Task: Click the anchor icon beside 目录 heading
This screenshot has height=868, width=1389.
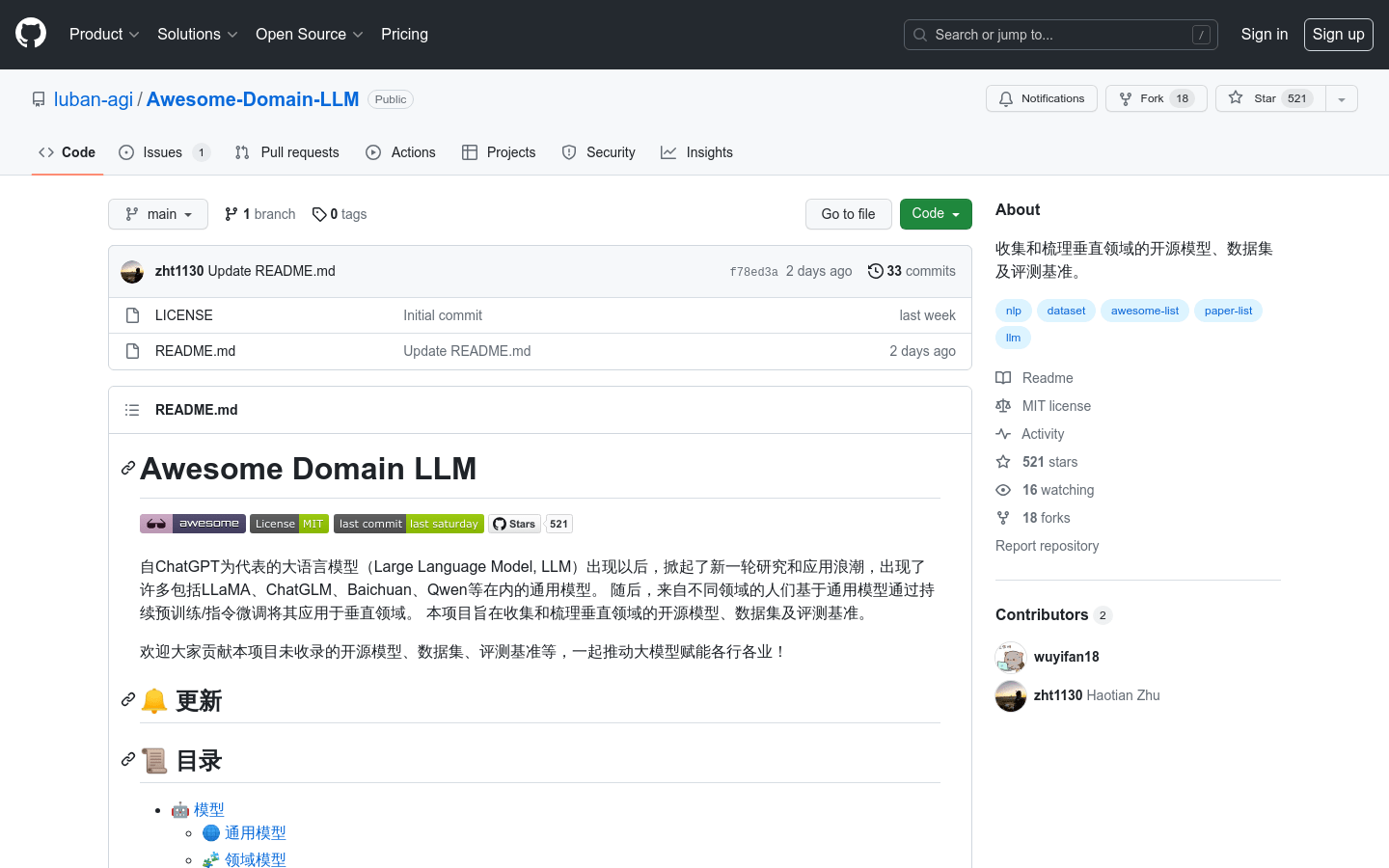Action: [128, 760]
